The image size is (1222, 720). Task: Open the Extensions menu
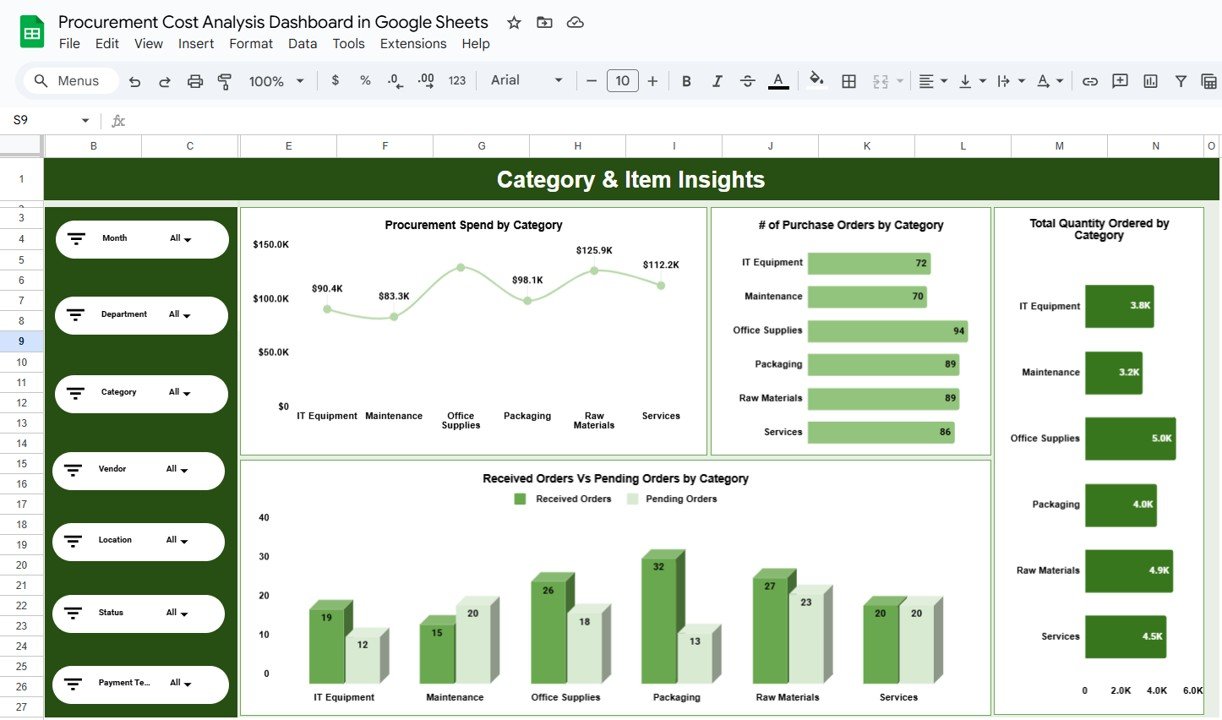click(x=413, y=44)
